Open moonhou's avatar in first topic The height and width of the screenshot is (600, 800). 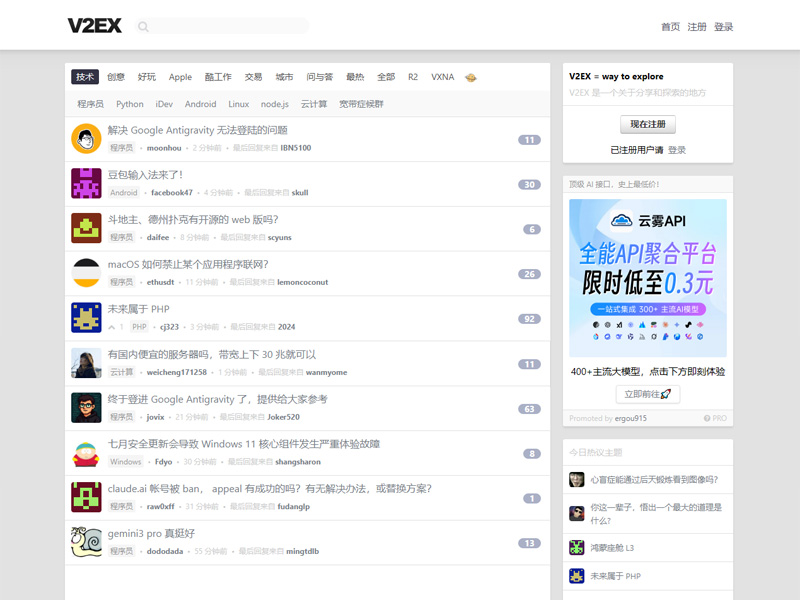86,139
